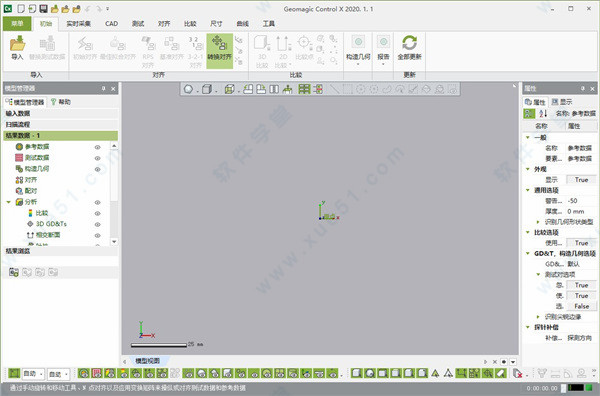
Task: Click the 初始对齐 initial alignment icon
Action: [85, 44]
